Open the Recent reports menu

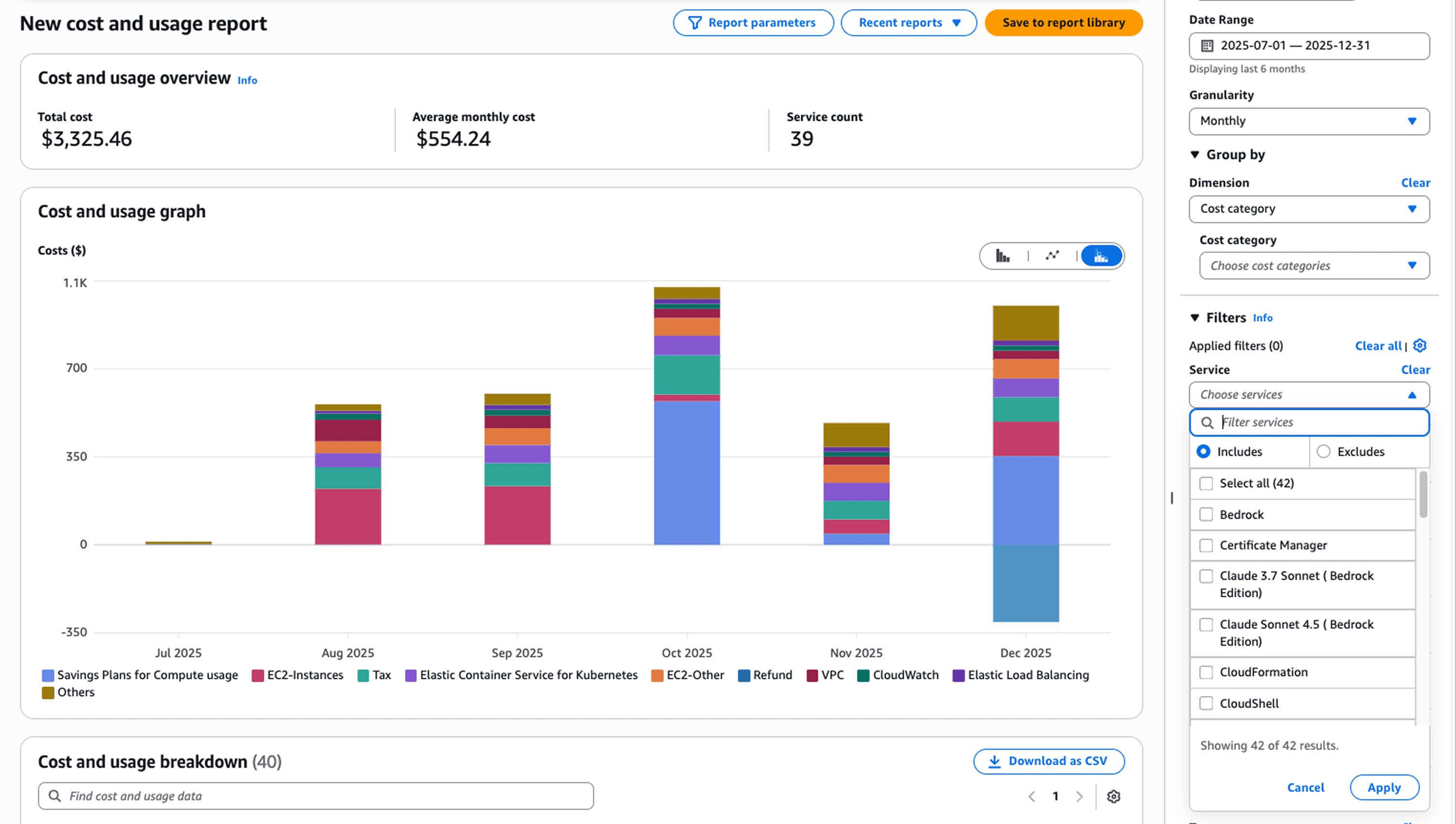click(909, 23)
